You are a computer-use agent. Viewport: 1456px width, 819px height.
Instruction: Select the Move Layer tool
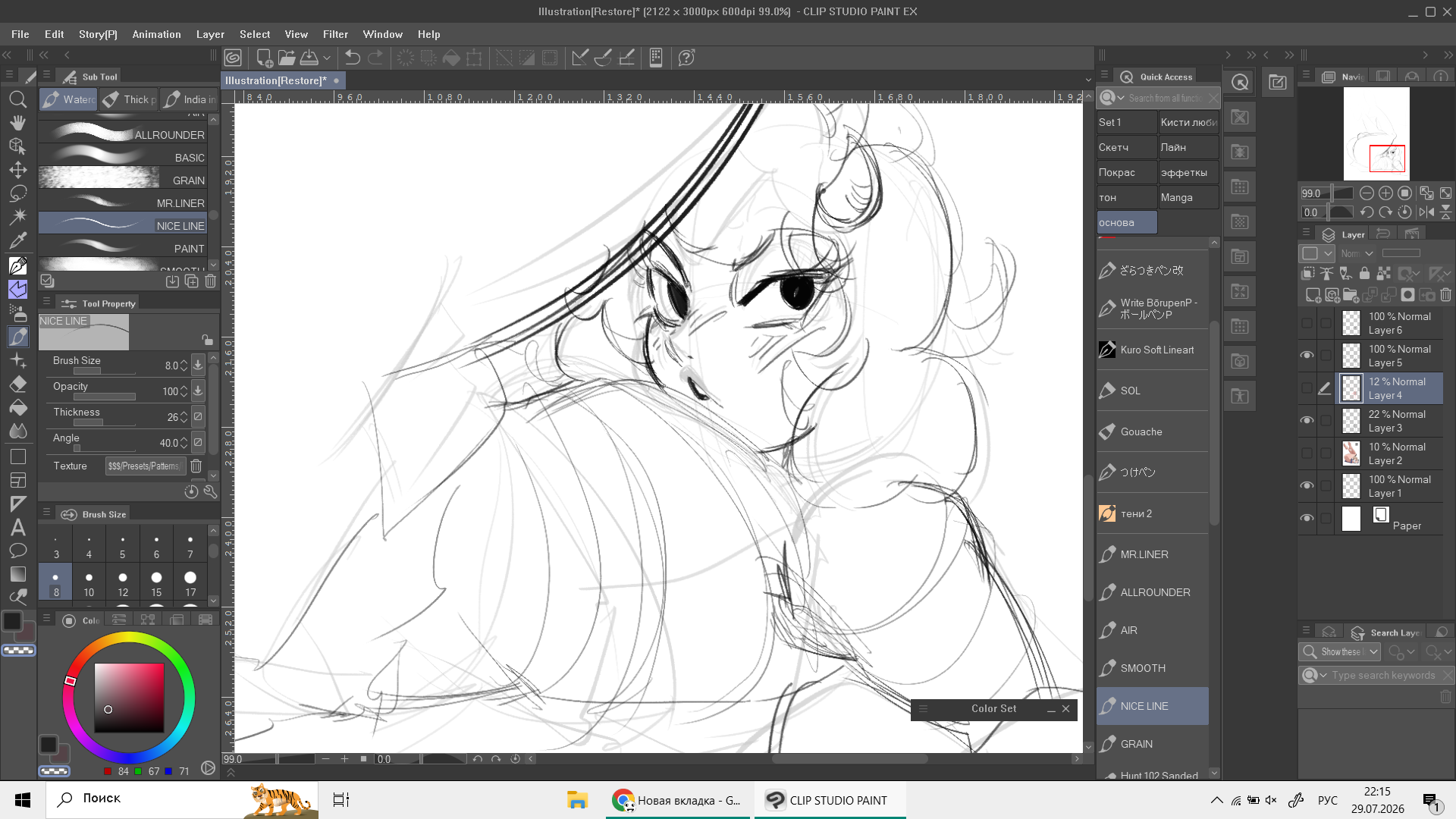pos(17,170)
